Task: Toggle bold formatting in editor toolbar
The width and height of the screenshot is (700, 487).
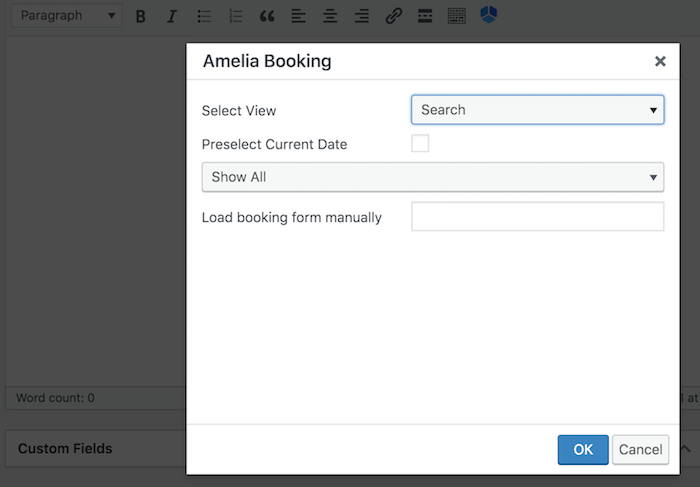Action: pos(141,16)
